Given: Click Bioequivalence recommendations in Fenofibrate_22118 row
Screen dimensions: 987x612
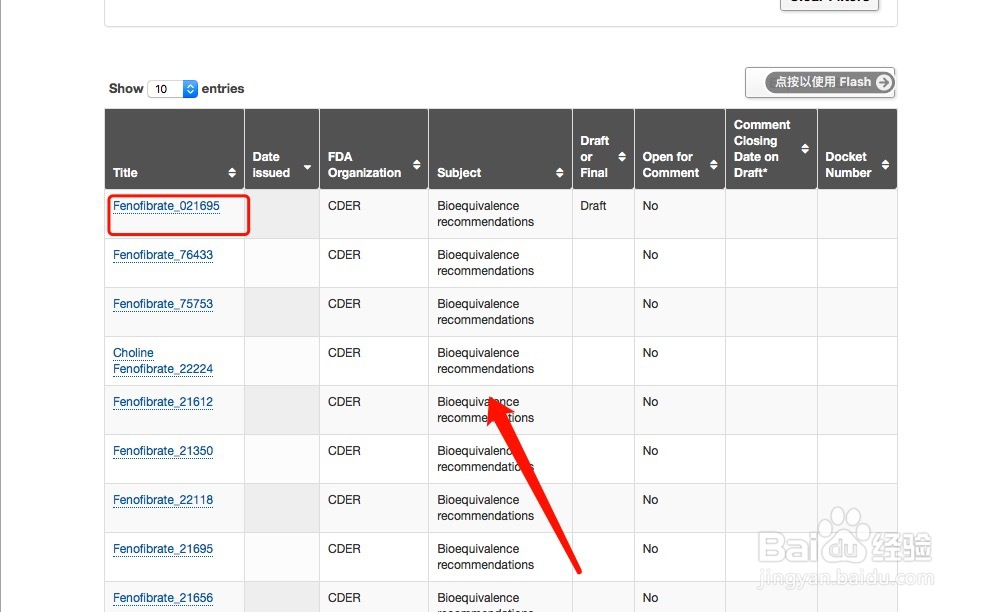Looking at the screenshot, I should click(x=485, y=507).
